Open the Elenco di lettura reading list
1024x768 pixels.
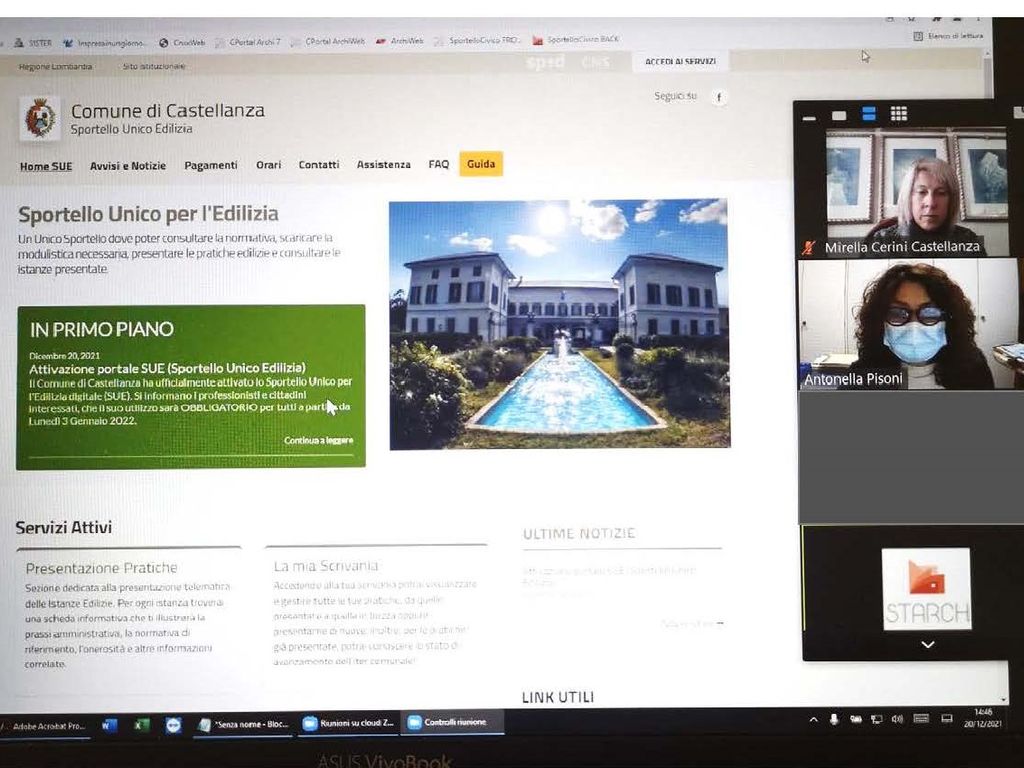(948, 36)
